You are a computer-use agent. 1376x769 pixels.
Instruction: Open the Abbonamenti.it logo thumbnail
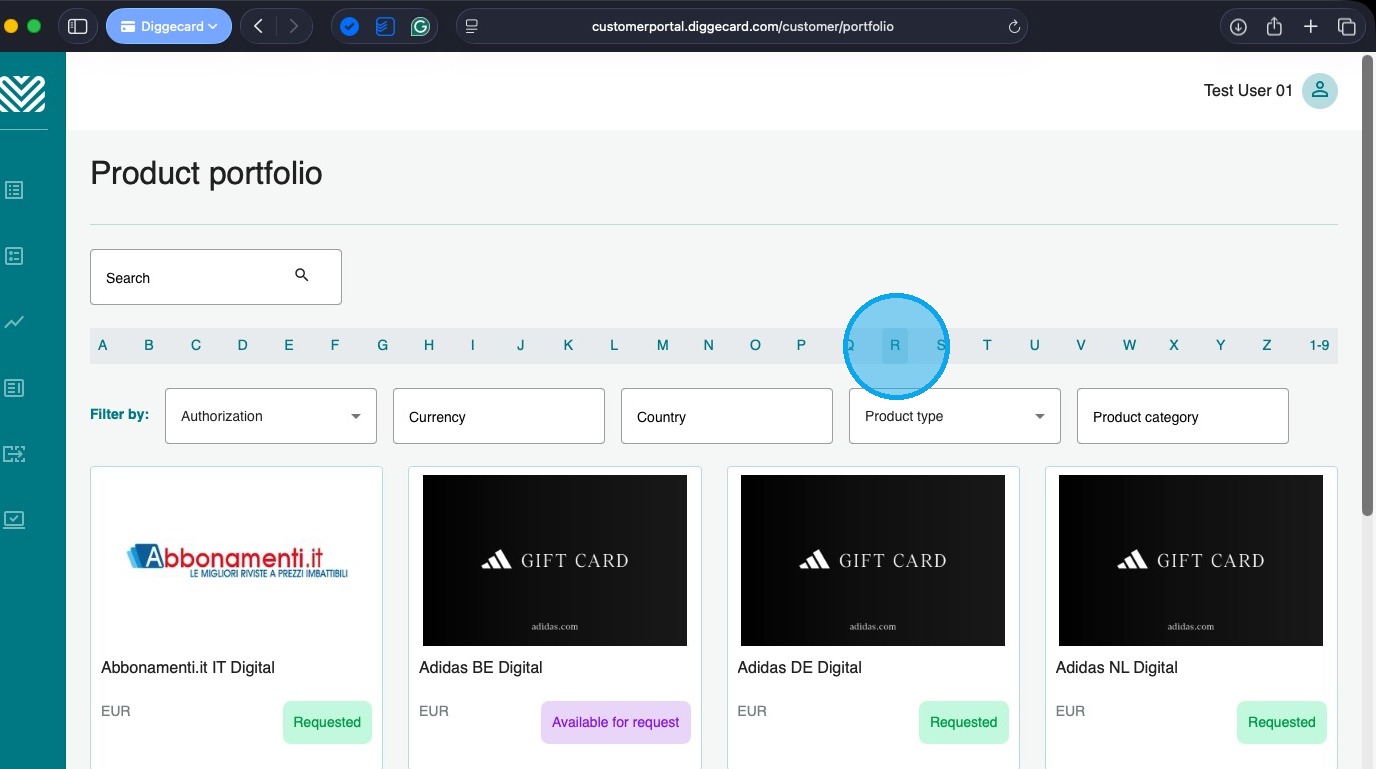click(237, 561)
